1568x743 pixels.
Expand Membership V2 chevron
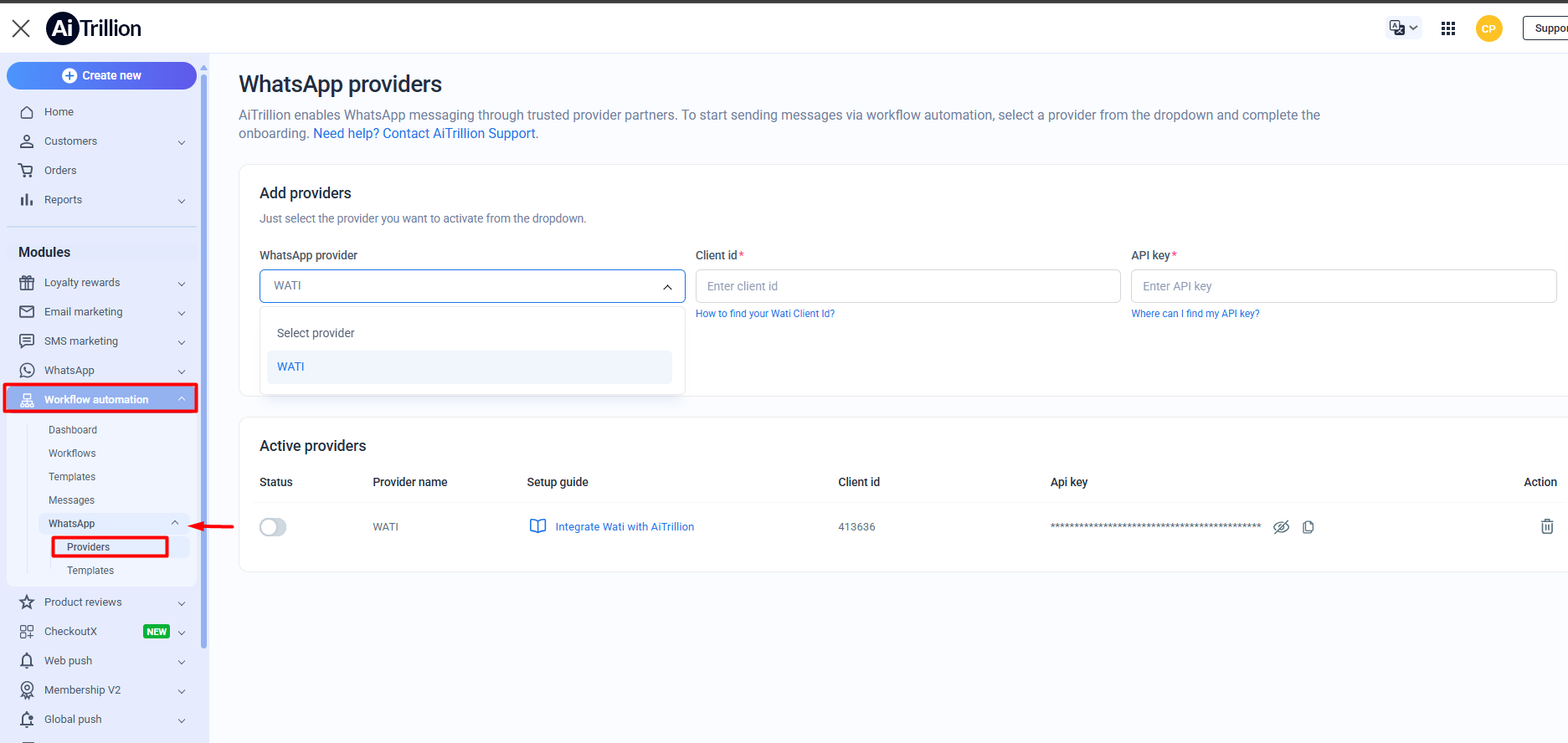tap(182, 691)
